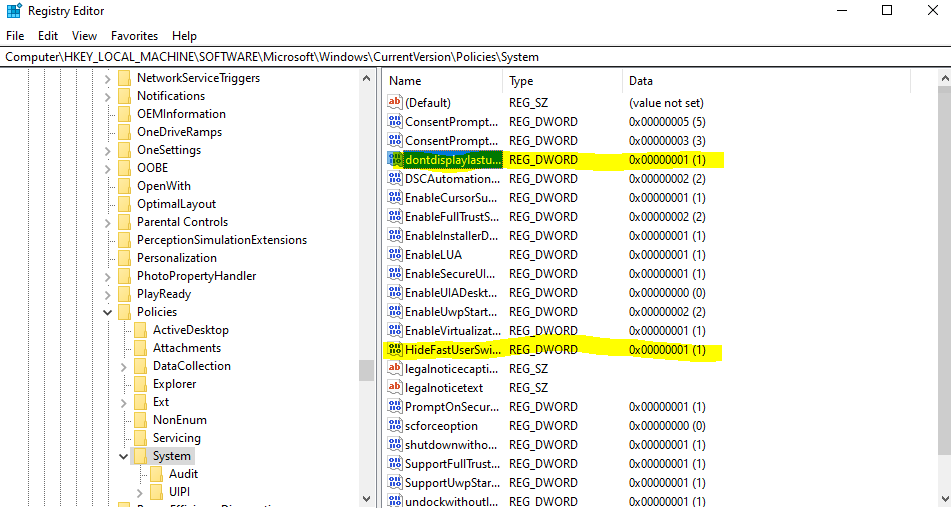Click the folder icon for System key
951x508 pixels.
140,456
